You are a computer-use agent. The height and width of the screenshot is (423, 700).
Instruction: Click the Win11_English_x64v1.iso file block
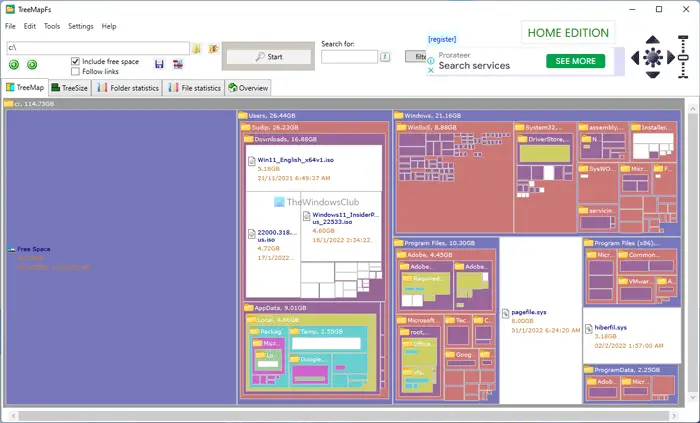[x=314, y=168]
